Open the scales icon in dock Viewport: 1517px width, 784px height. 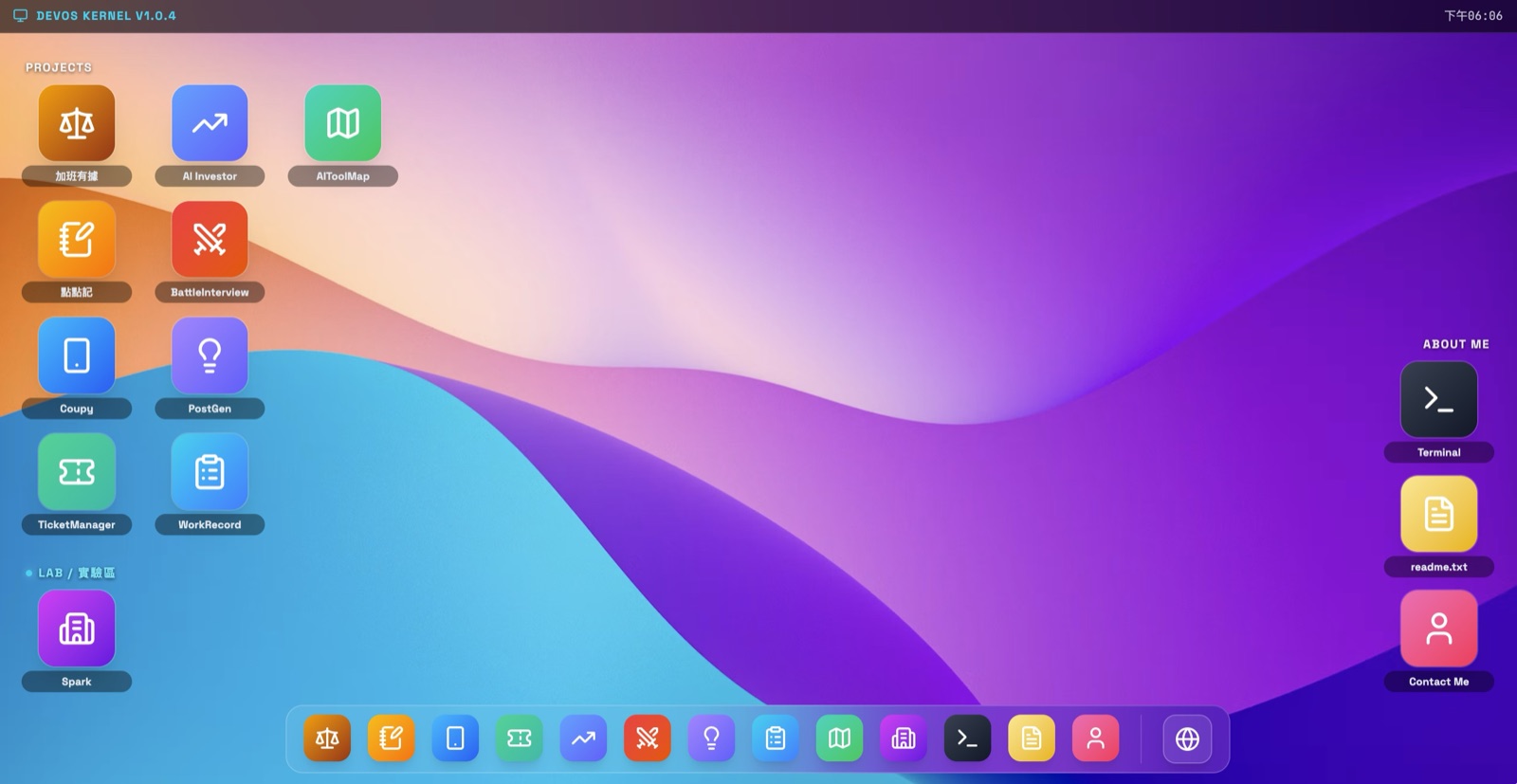327,738
